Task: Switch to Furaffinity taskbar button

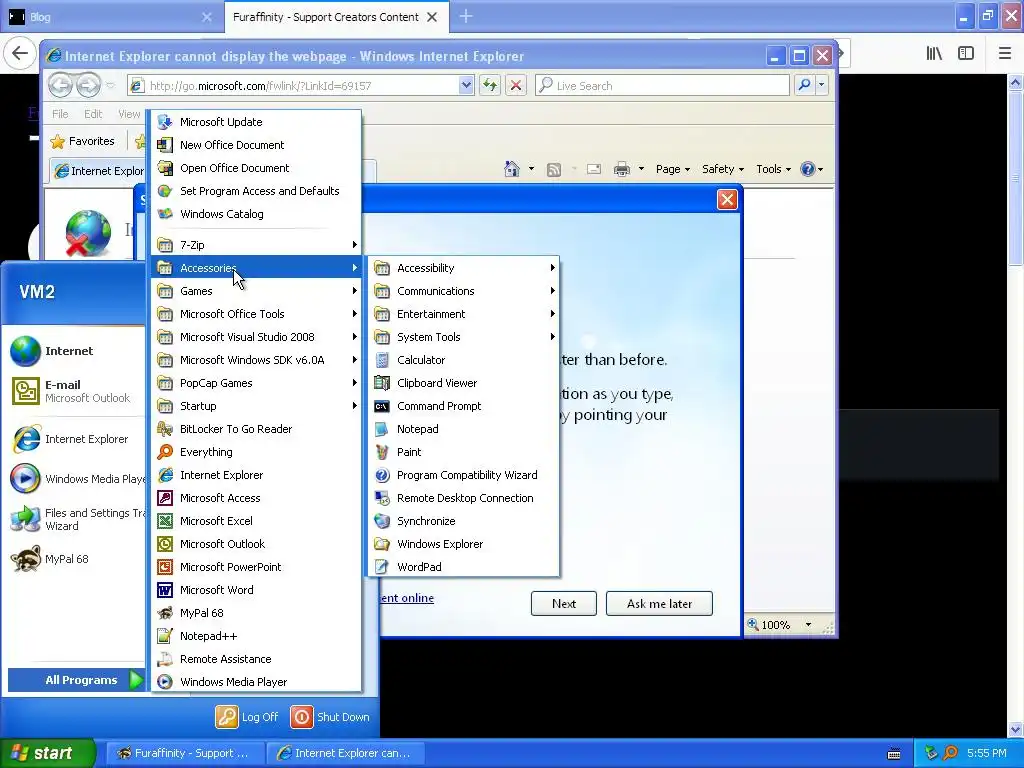Action: (185, 753)
